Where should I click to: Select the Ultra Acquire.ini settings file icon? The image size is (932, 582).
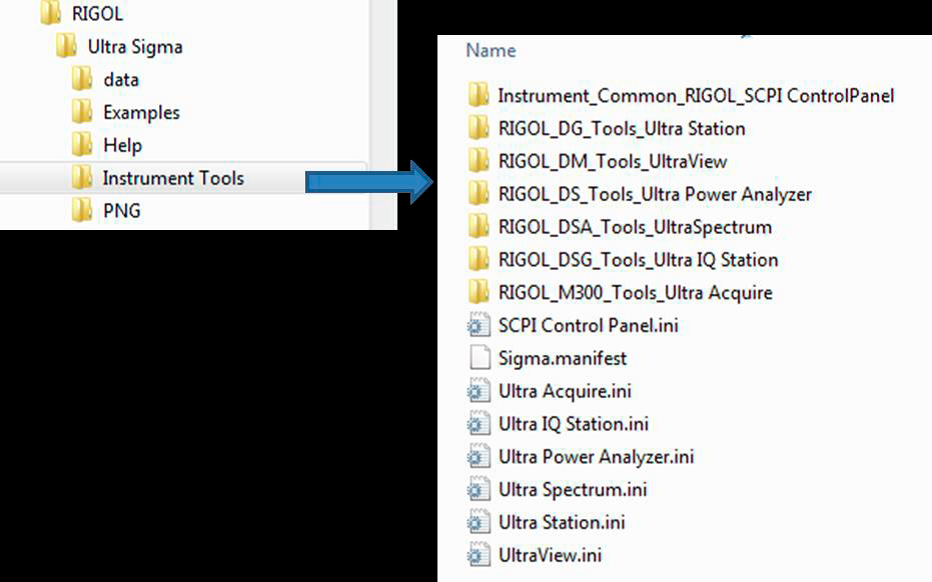tap(478, 391)
